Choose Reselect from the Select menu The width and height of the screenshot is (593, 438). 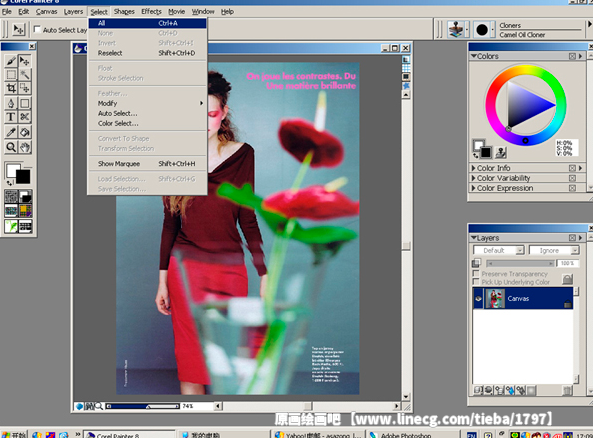pyautogui.click(x=147, y=53)
